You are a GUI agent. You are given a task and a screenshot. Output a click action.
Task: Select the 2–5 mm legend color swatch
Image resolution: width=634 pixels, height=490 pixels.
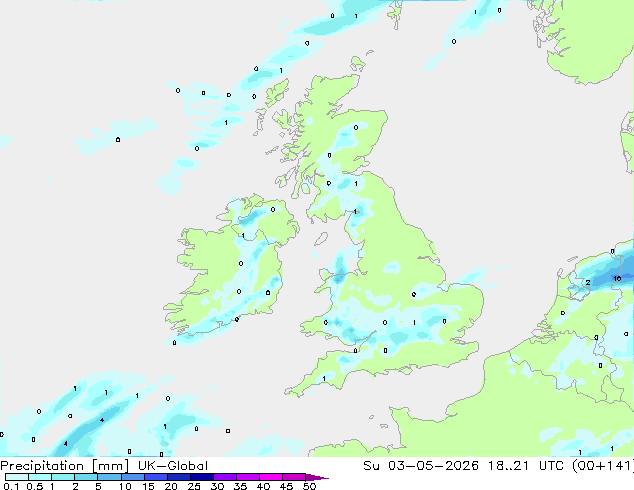[86, 477]
